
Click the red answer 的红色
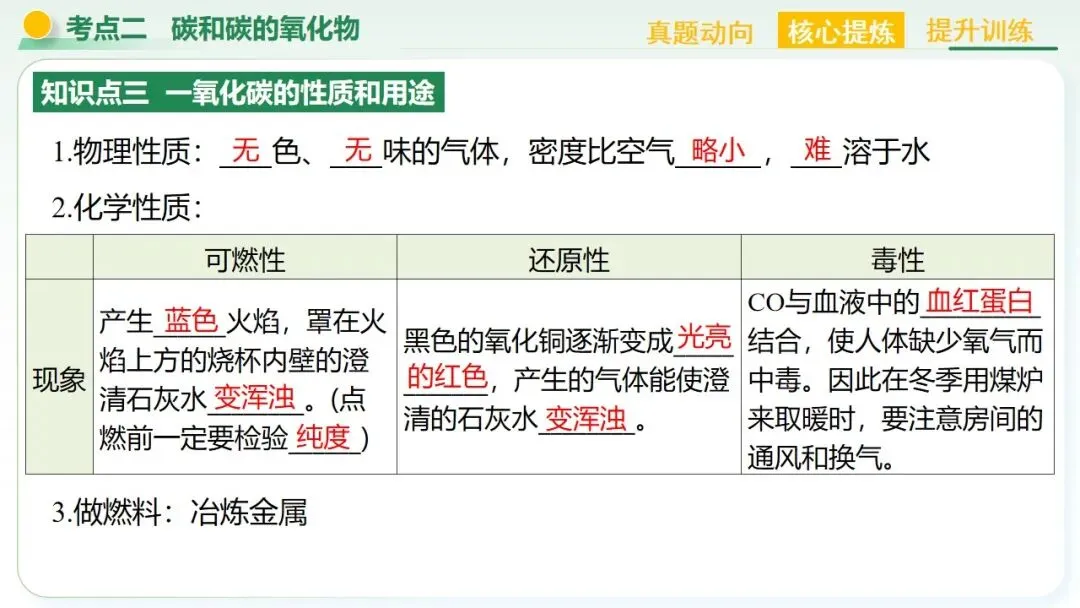coord(446,377)
